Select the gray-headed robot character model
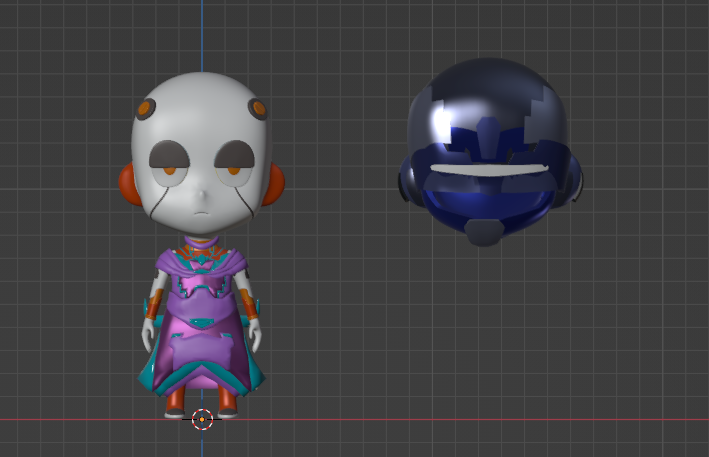The image size is (709, 457). 202,244
